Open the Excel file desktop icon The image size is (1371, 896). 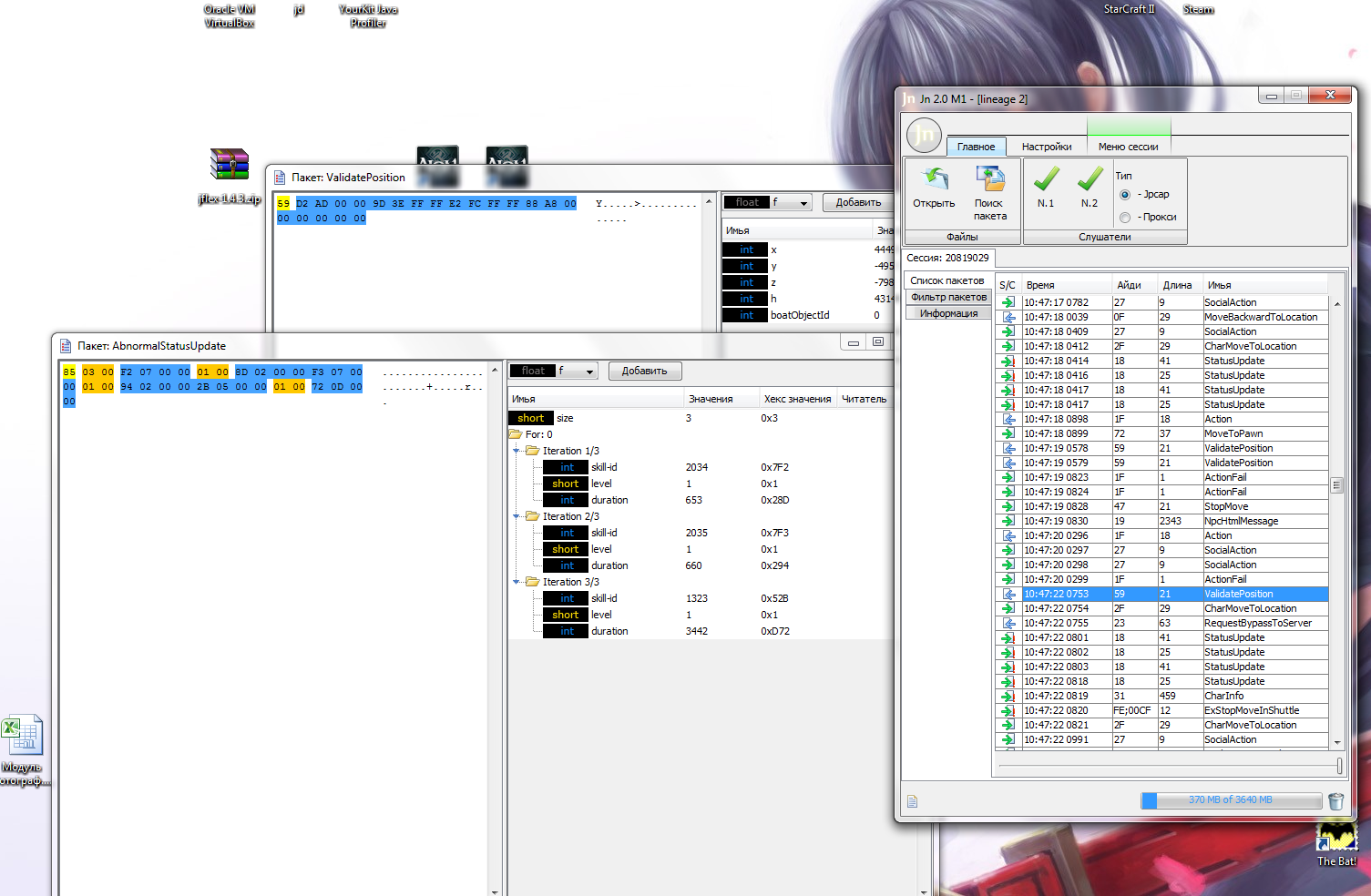[23, 749]
